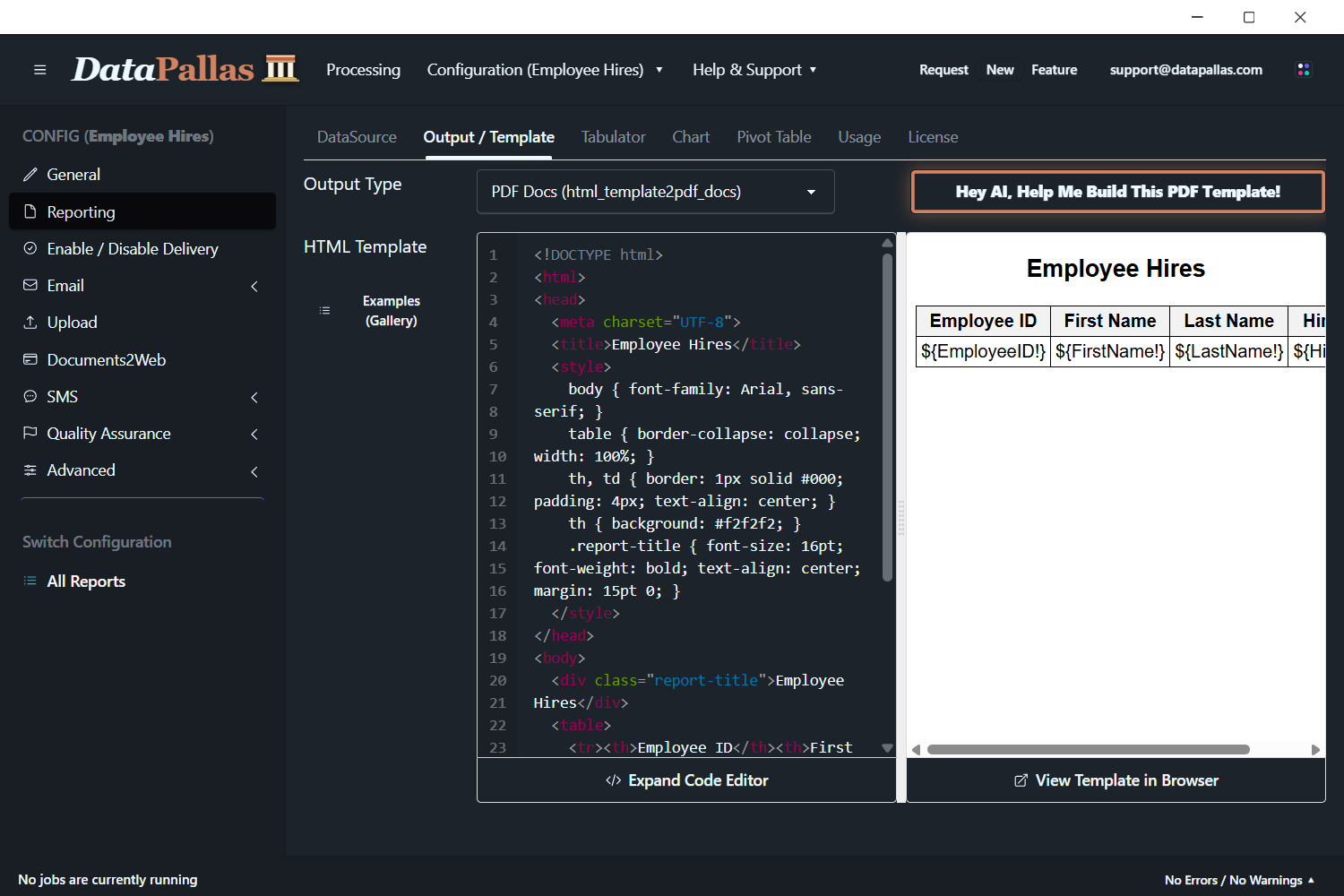Image resolution: width=1344 pixels, height=896 pixels.
Task: Open the Help & Support dropdown
Action: click(754, 70)
